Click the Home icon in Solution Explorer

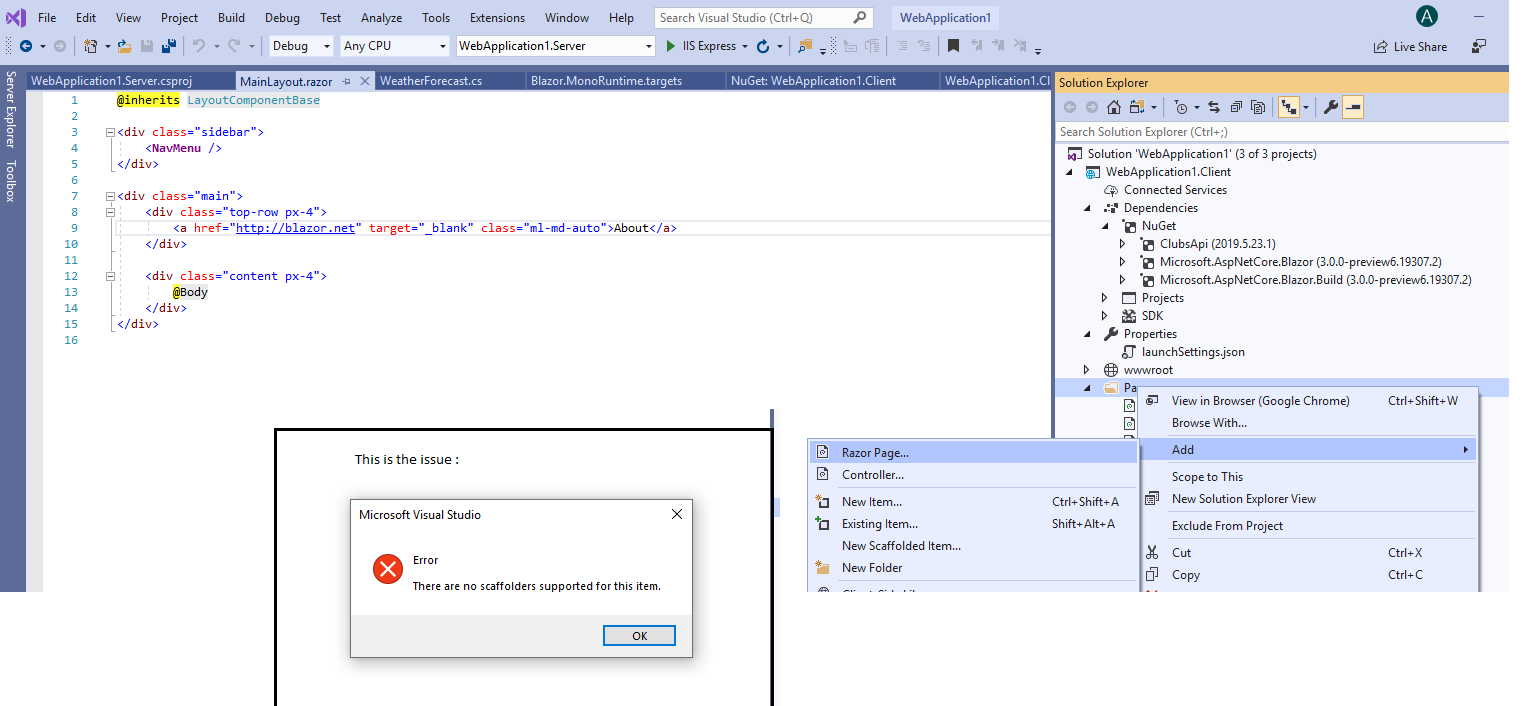(1113, 107)
